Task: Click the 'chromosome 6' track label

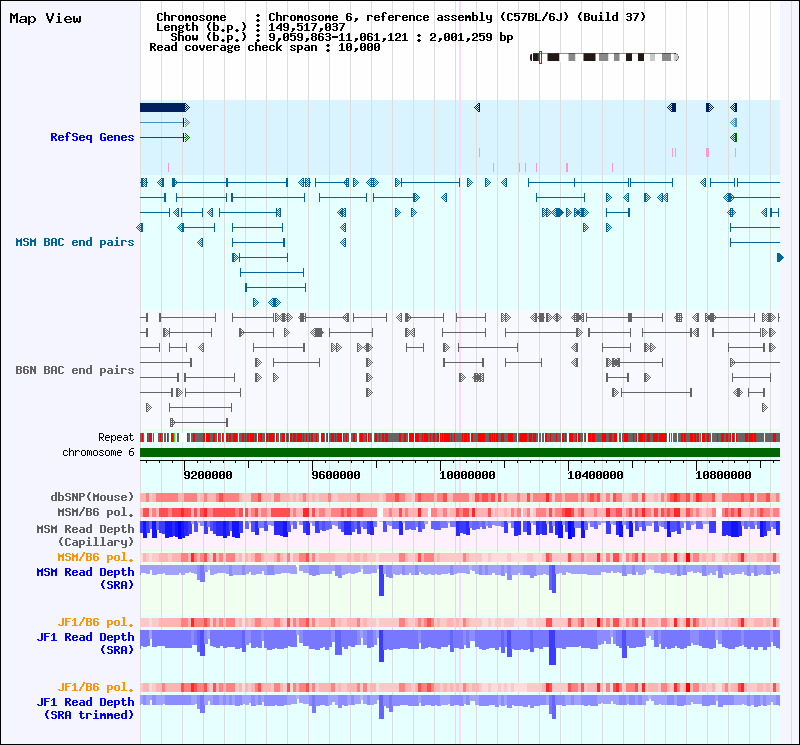Action: (98, 452)
